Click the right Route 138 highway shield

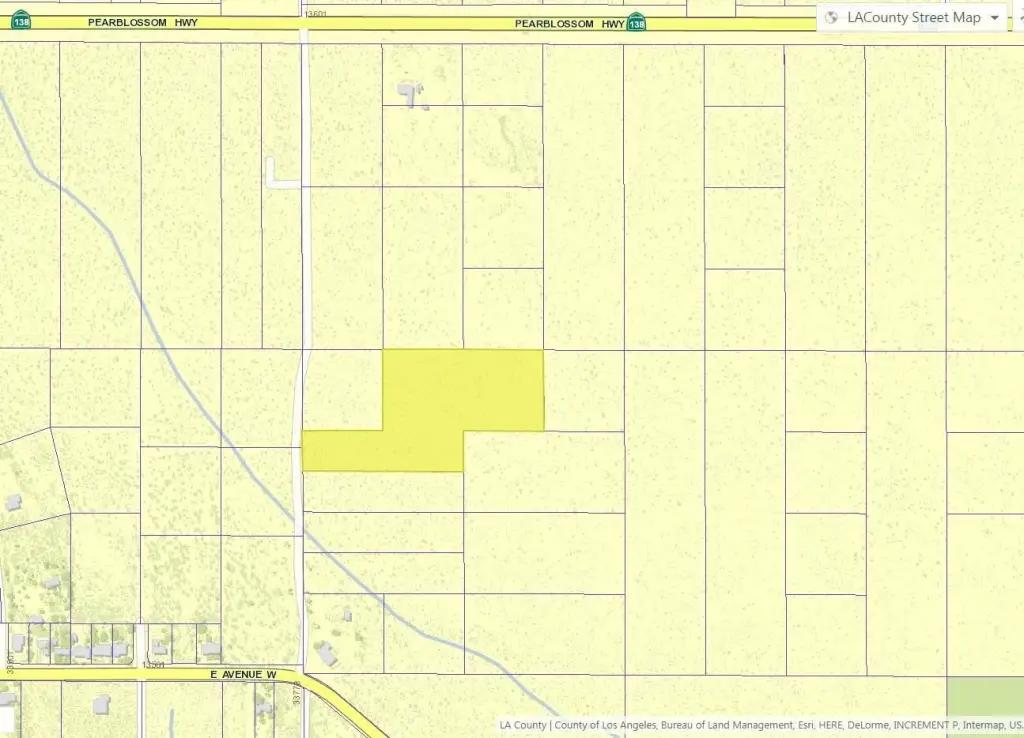tap(636, 22)
